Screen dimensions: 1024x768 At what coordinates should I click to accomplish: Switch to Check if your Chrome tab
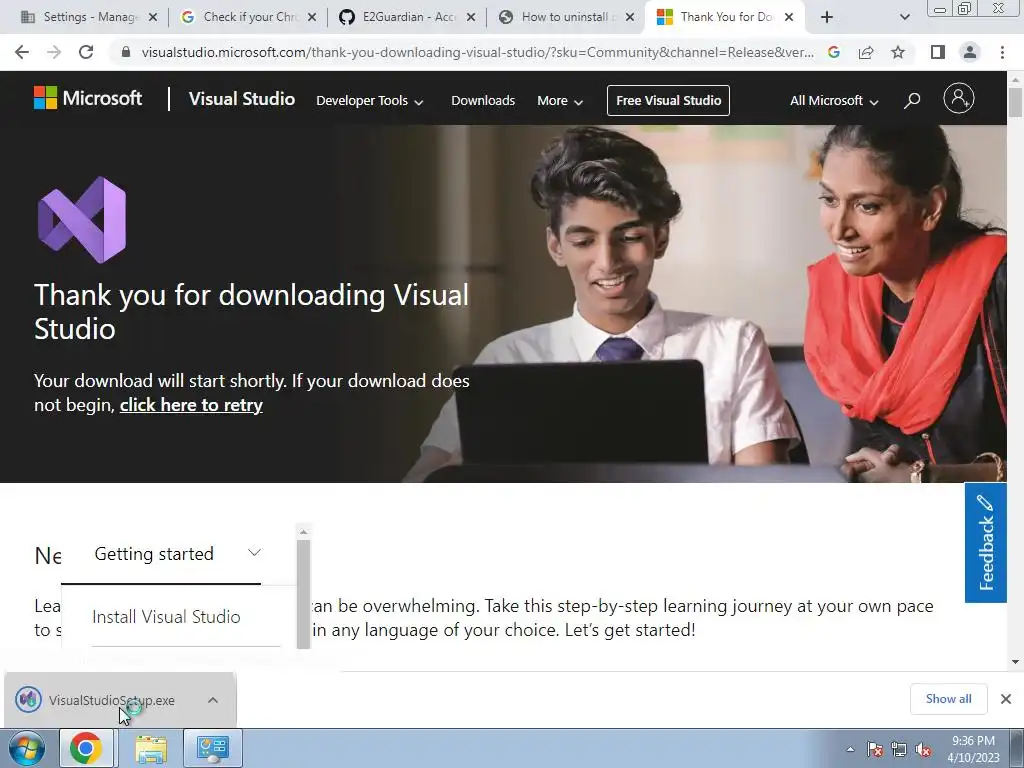click(248, 17)
